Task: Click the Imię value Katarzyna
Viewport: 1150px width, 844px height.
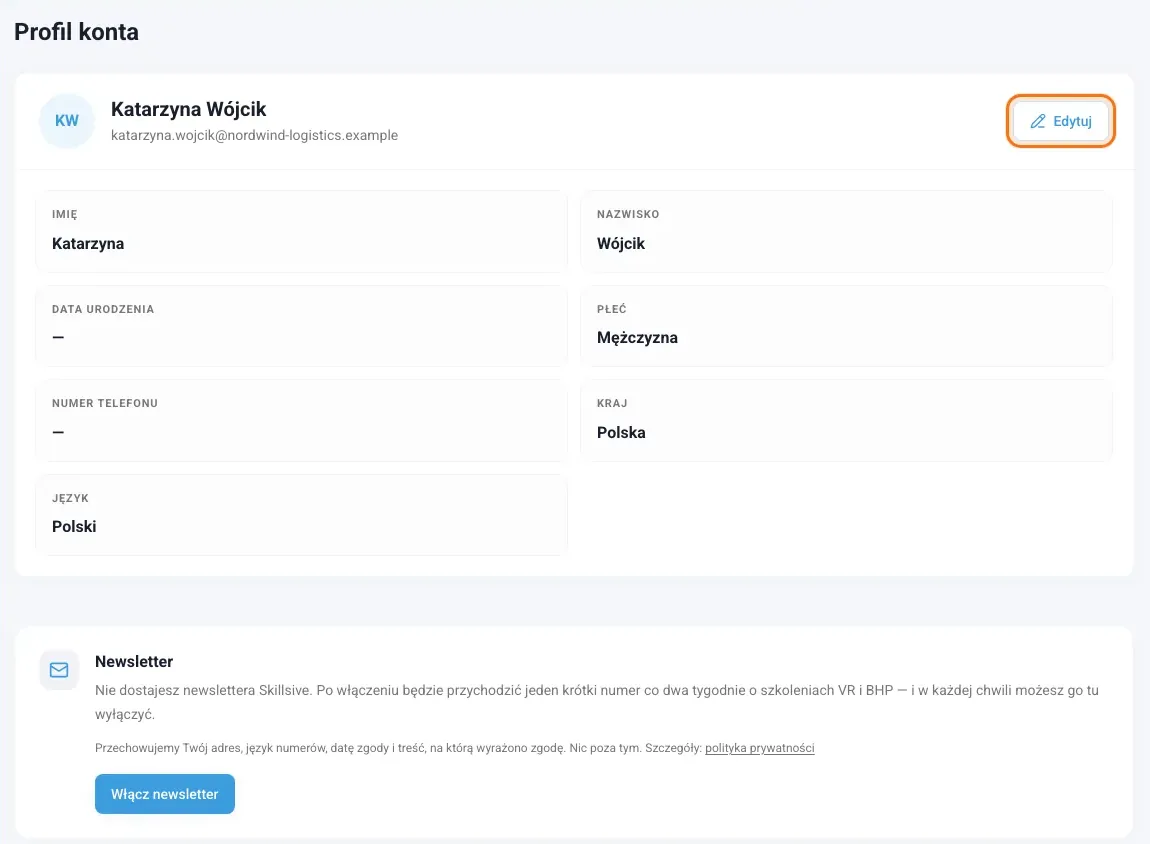Action: coord(88,243)
